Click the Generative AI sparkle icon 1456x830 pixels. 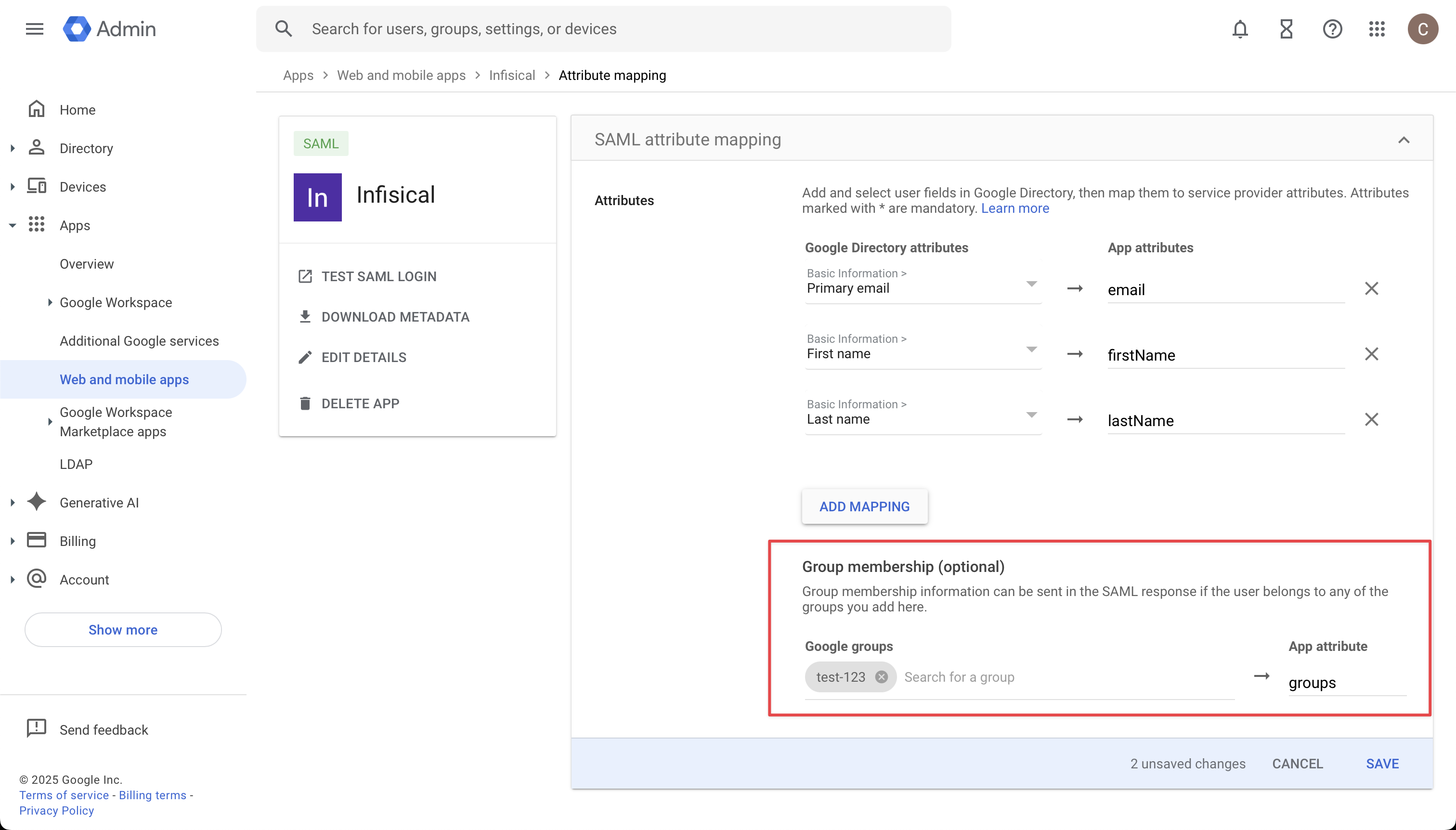click(37, 502)
